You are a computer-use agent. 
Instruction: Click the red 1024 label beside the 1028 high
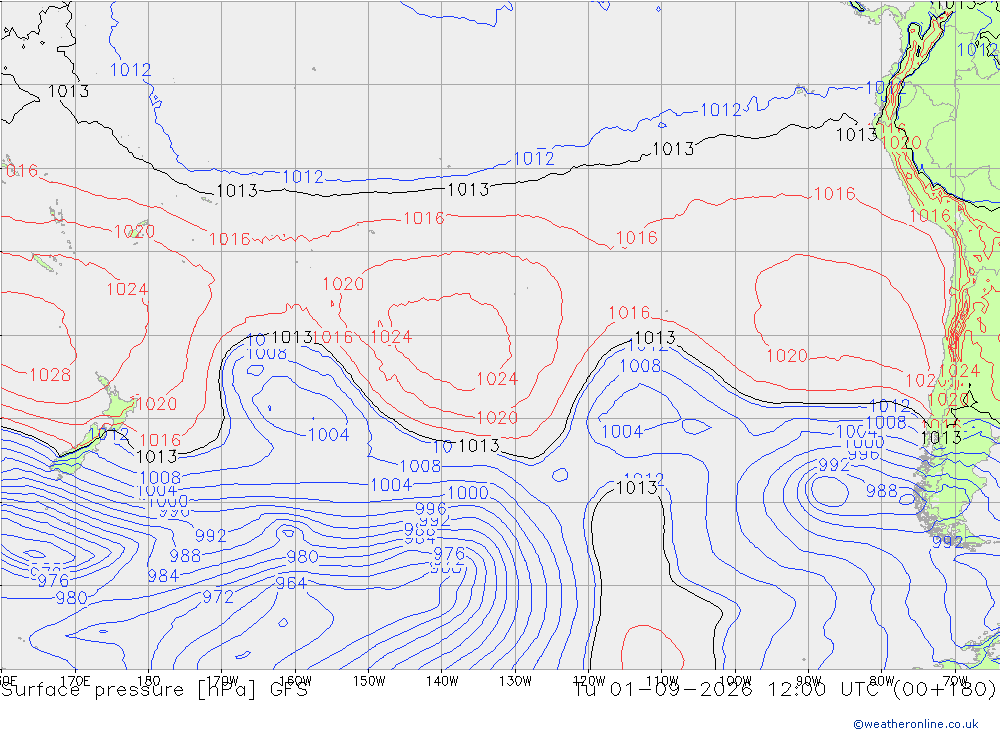pyautogui.click(x=127, y=290)
